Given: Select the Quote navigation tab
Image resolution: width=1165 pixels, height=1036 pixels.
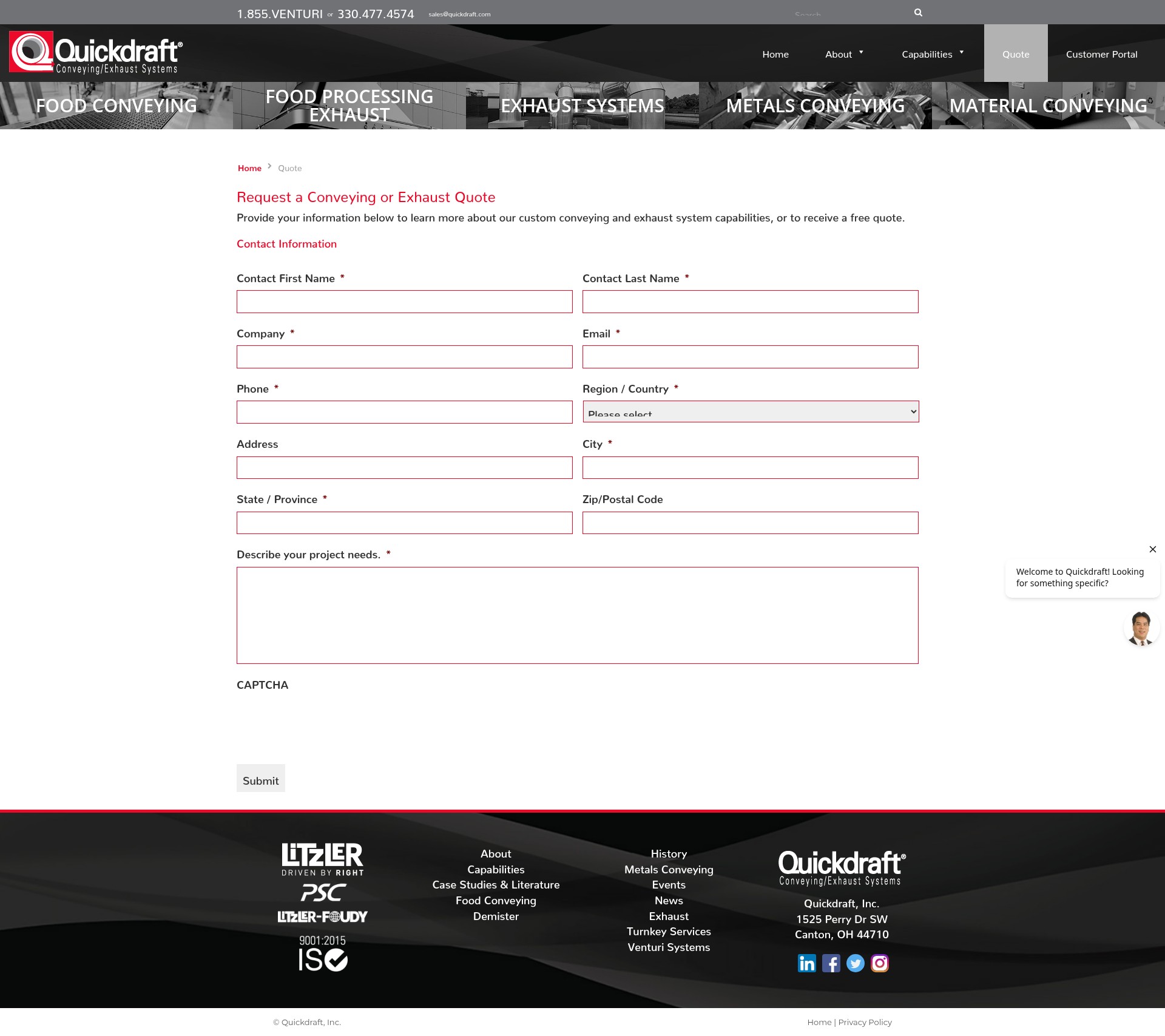Looking at the screenshot, I should pos(1016,53).
